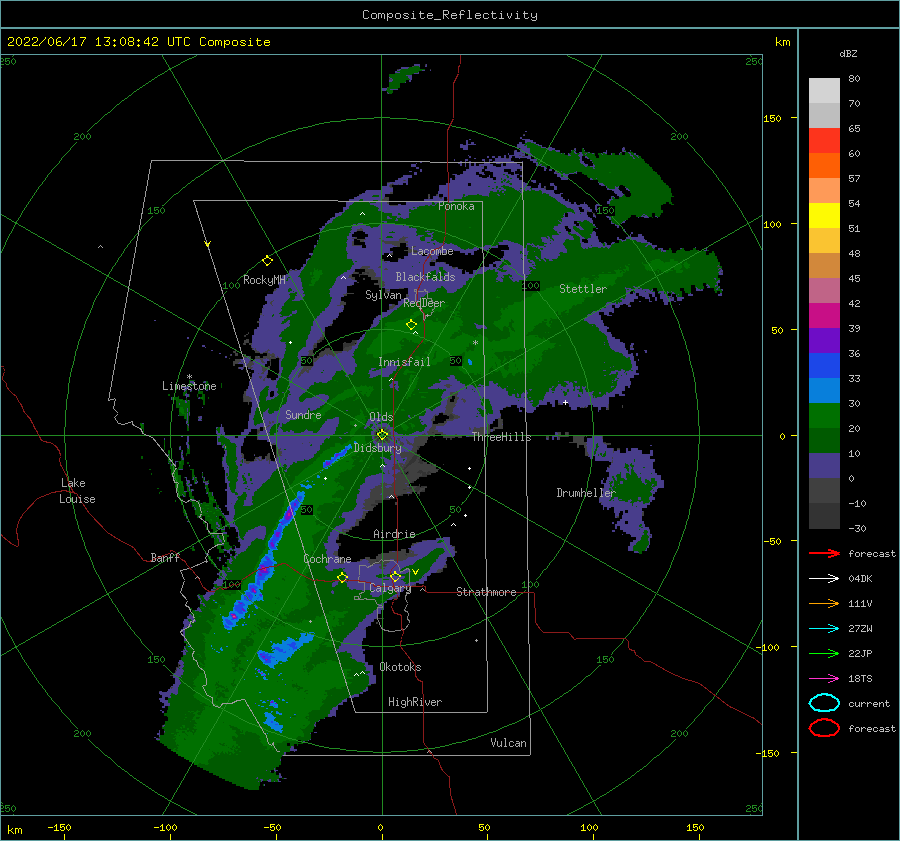Click the white cross marker west of Drumheller

[x=565, y=402]
